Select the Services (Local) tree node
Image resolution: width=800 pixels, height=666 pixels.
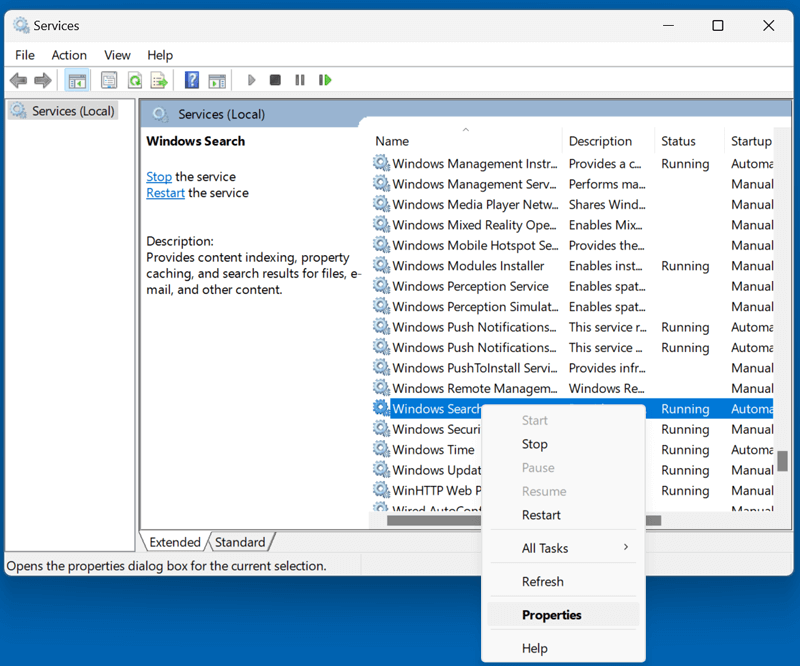[70, 110]
